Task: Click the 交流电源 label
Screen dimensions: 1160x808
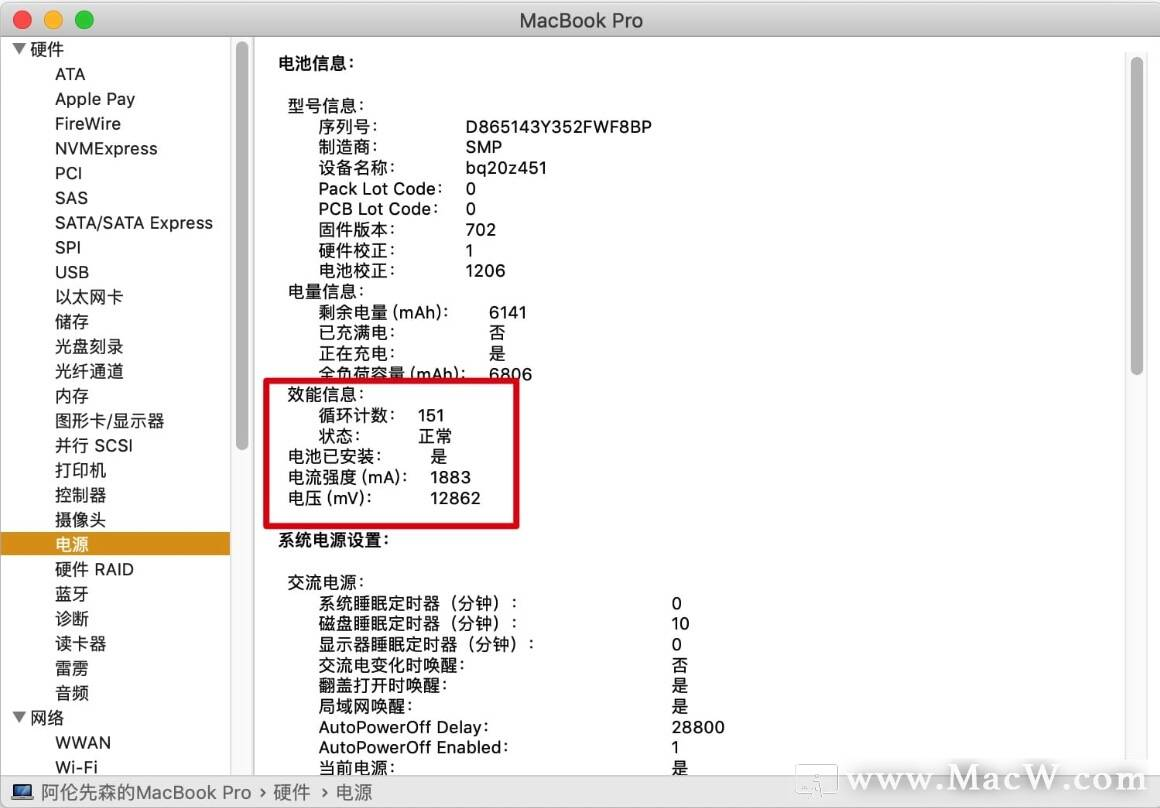Action: click(326, 582)
